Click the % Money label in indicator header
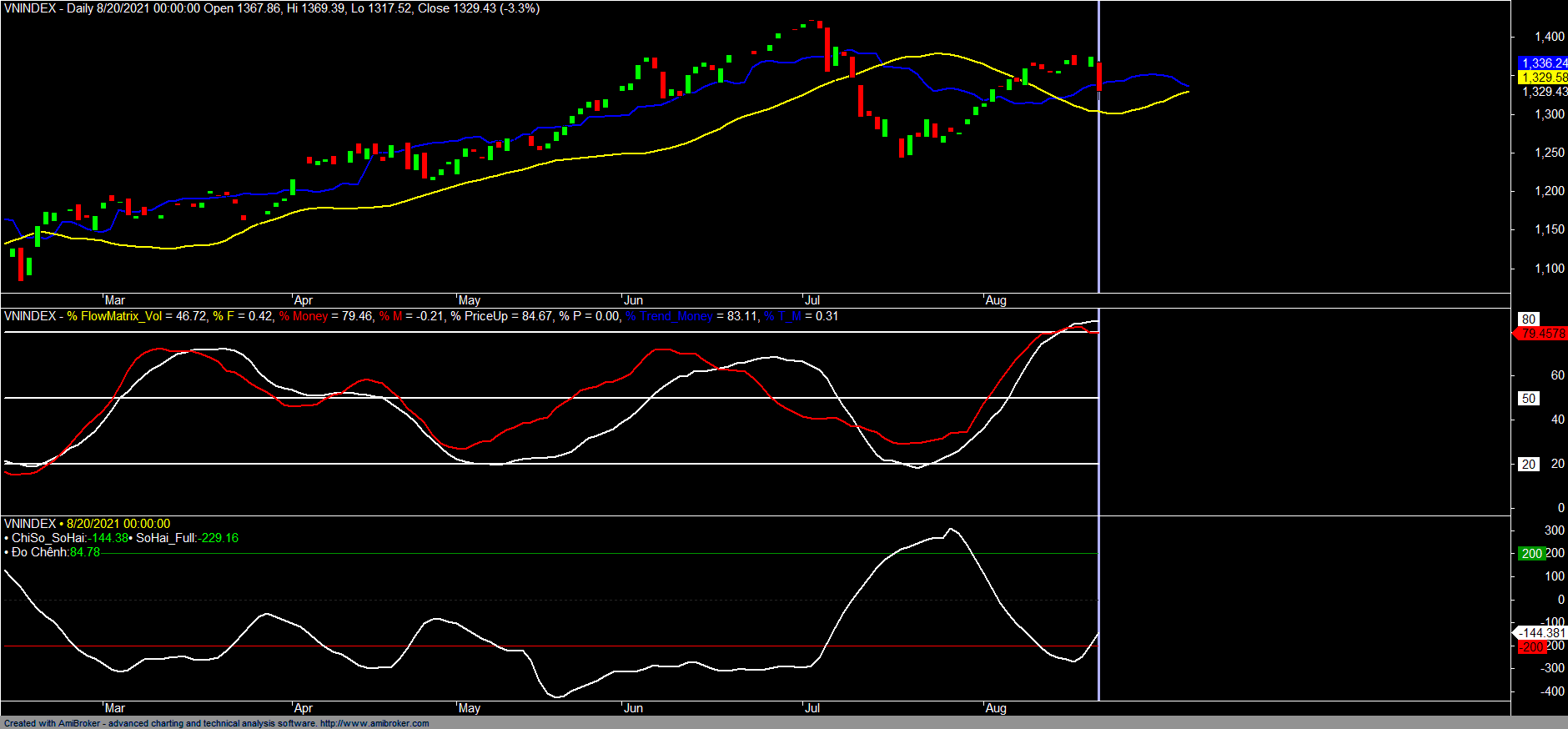Screen dimensions: 1568x729 304,316
